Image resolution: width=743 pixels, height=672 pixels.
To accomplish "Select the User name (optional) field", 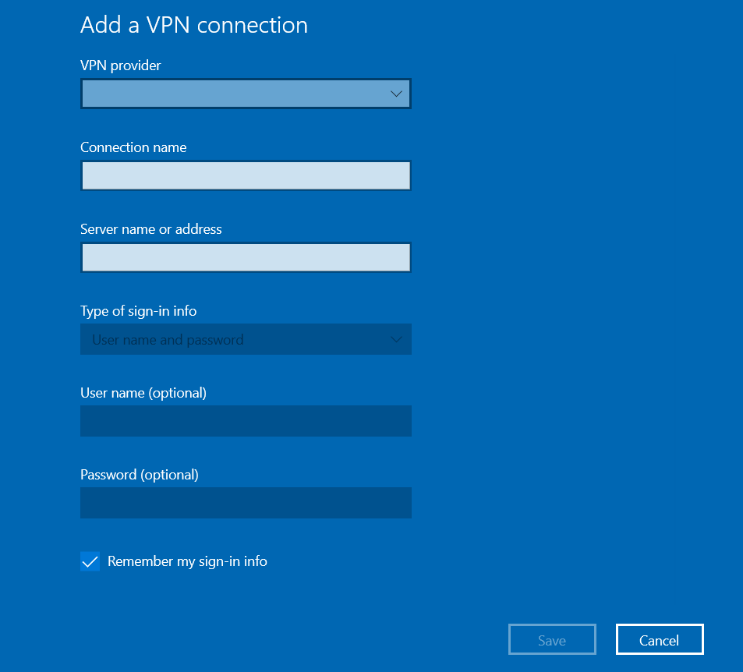I will tap(245, 421).
